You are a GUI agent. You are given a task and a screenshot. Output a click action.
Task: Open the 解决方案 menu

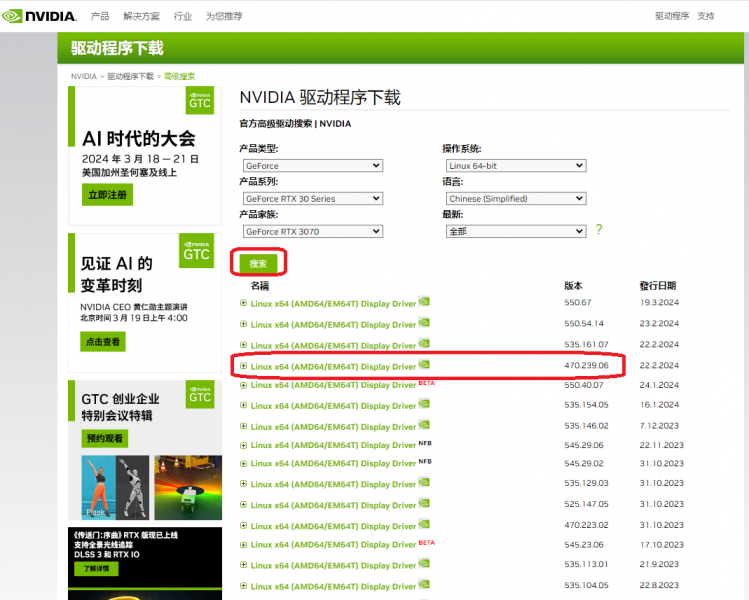[x=141, y=16]
